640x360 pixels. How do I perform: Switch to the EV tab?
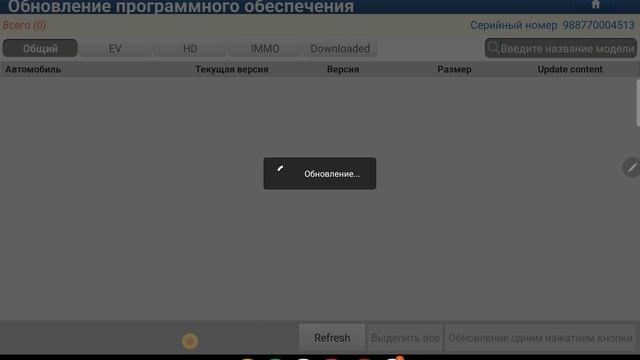[x=115, y=48]
